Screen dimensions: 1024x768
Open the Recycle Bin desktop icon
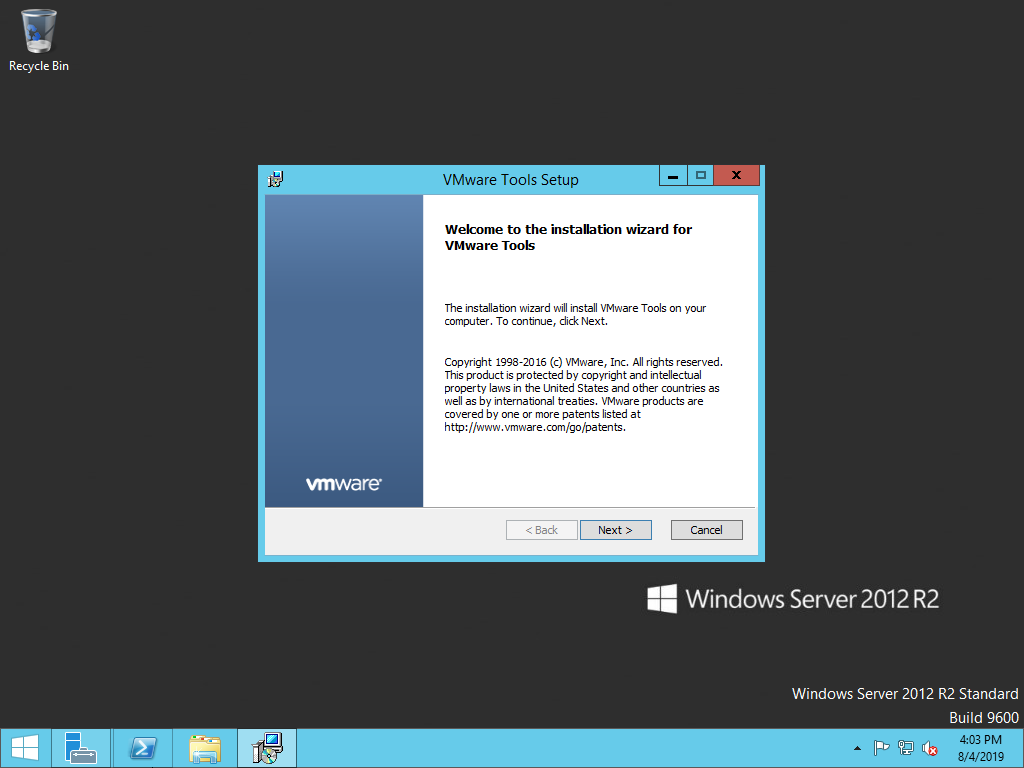point(39,40)
